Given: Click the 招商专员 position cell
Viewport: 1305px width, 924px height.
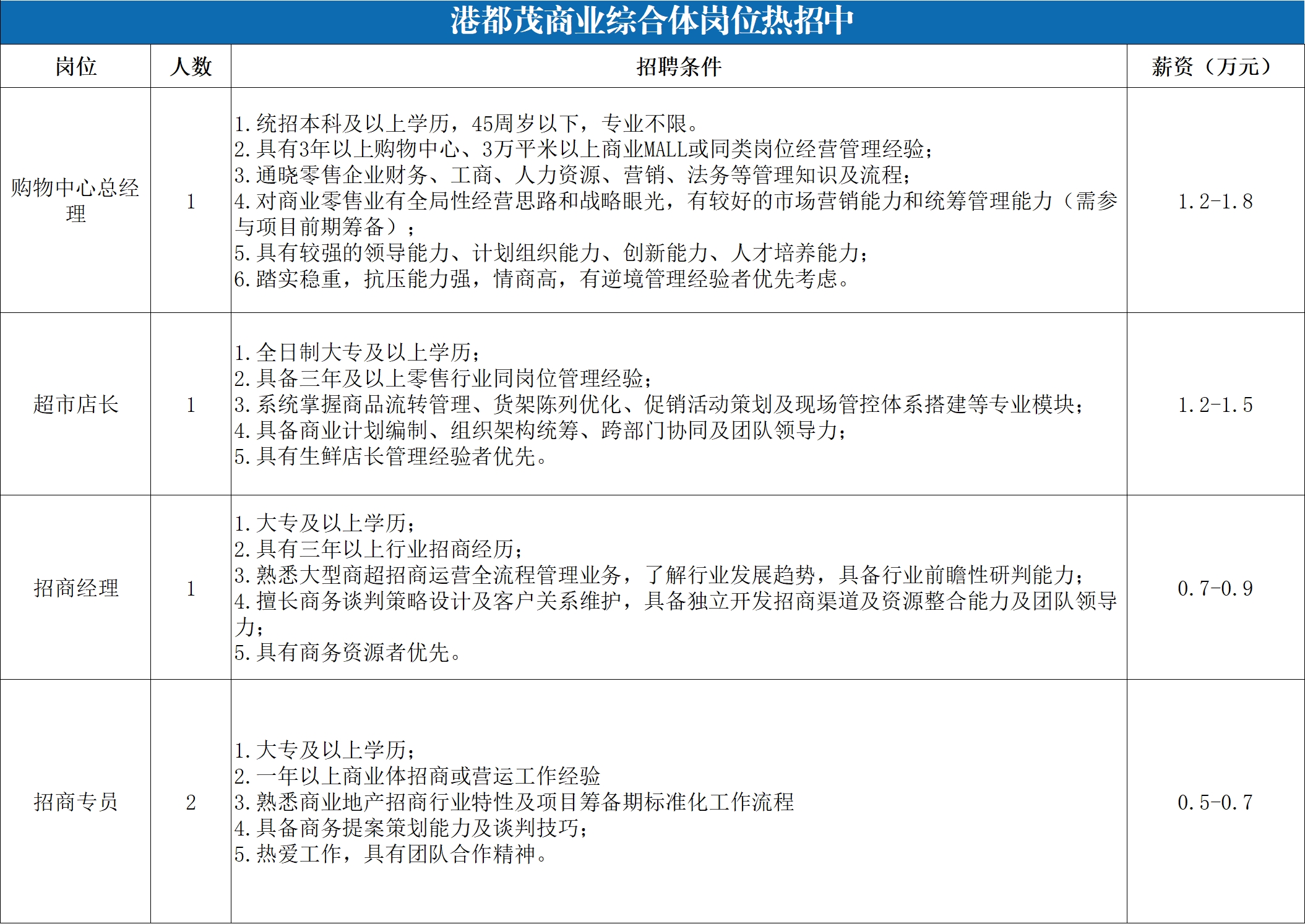Looking at the screenshot, I should (x=75, y=802).
